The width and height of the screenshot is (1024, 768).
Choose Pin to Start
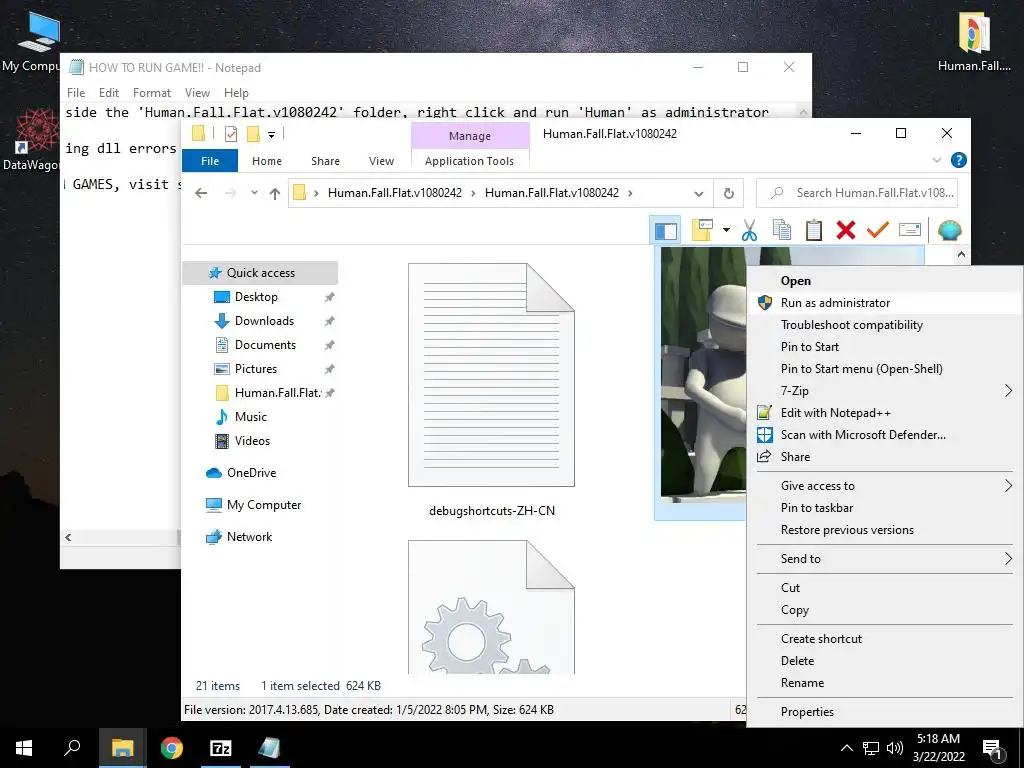[x=810, y=347]
